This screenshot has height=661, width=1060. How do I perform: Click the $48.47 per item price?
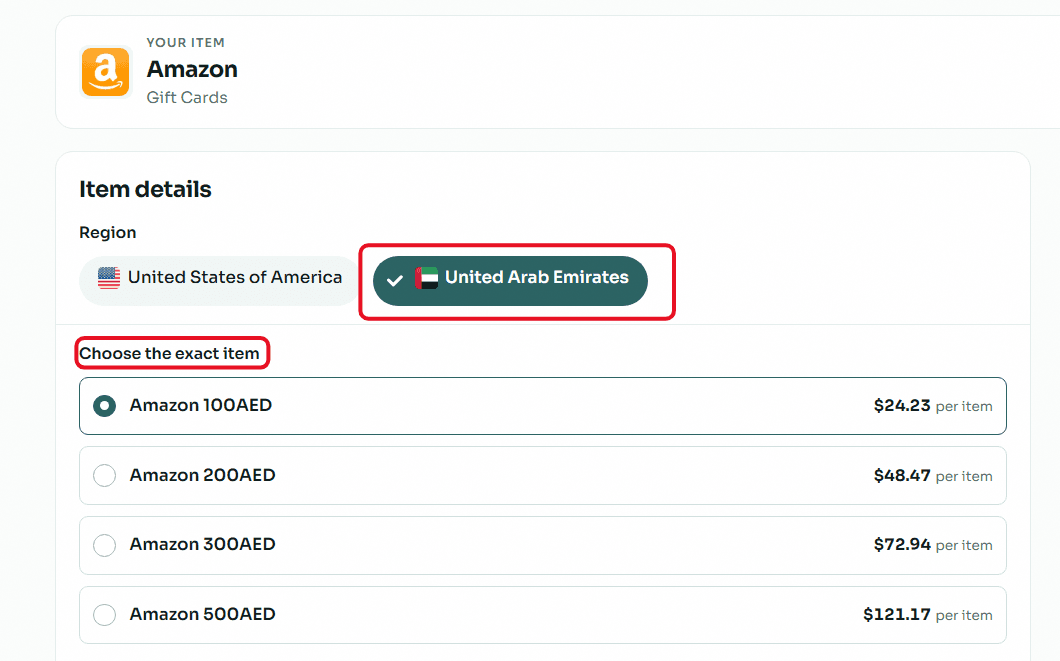click(933, 476)
